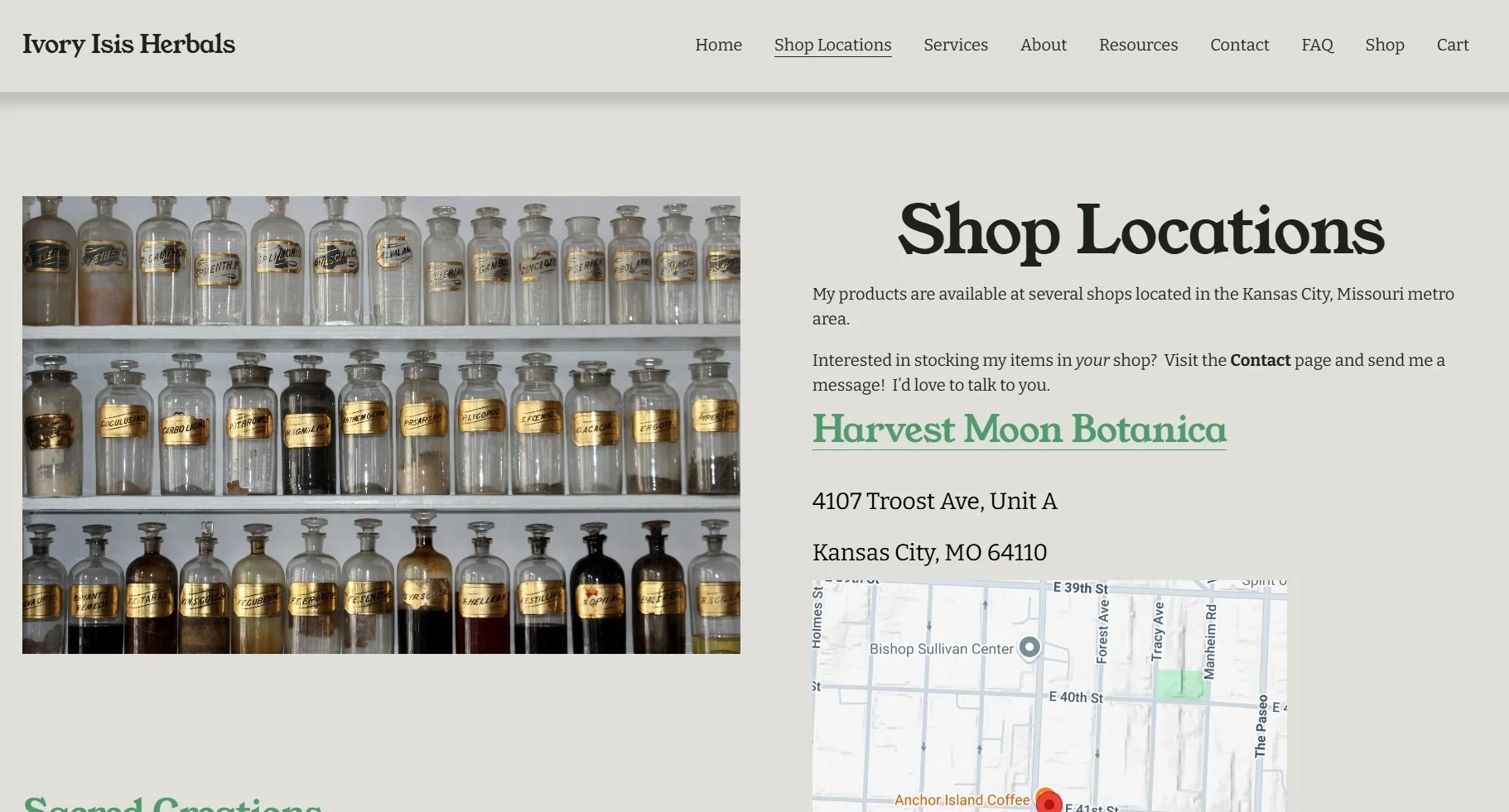Click the Anchor Island Coffee map label
The width and height of the screenshot is (1509, 812).
click(962, 800)
